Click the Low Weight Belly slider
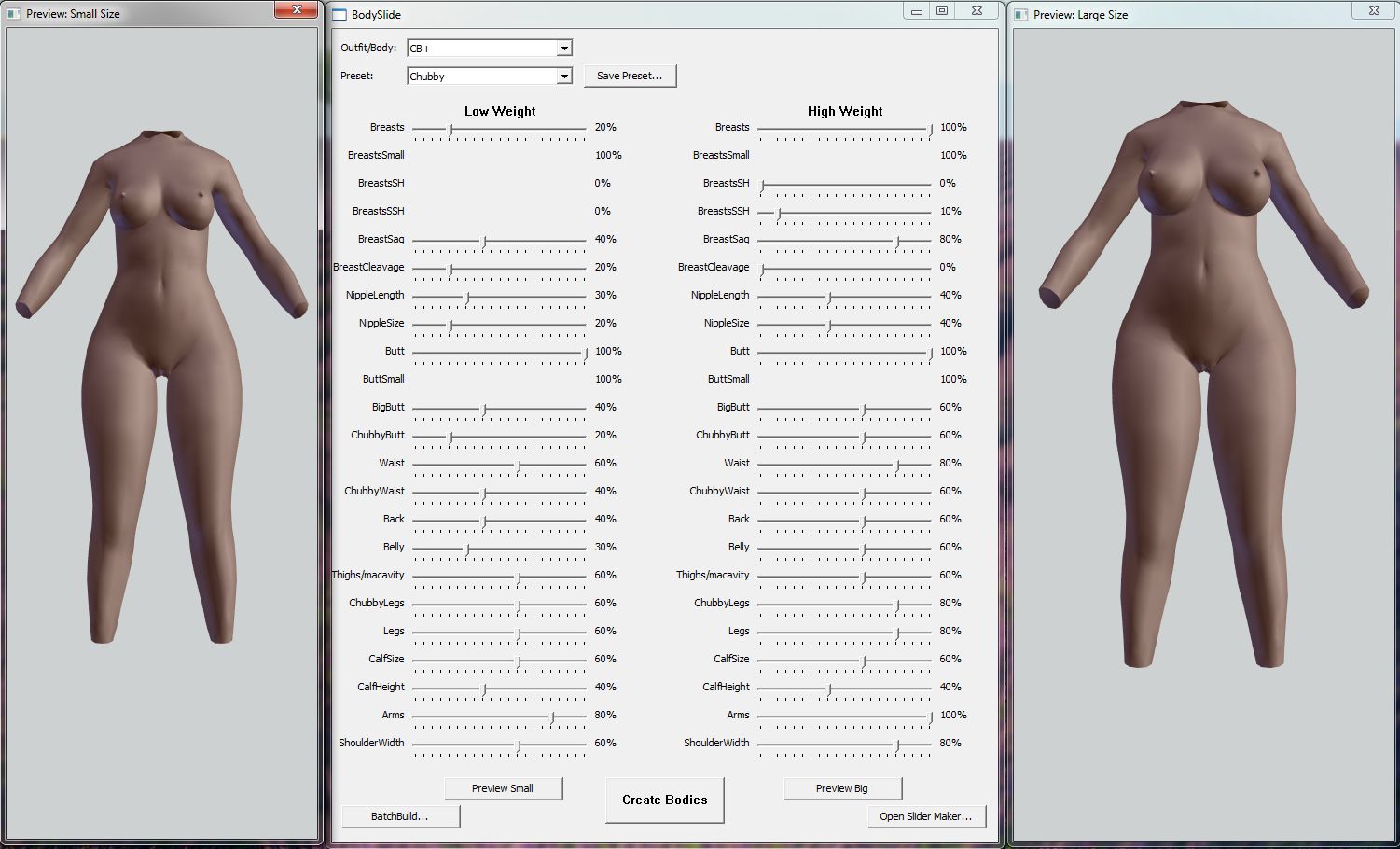1400x849 pixels. [x=499, y=551]
